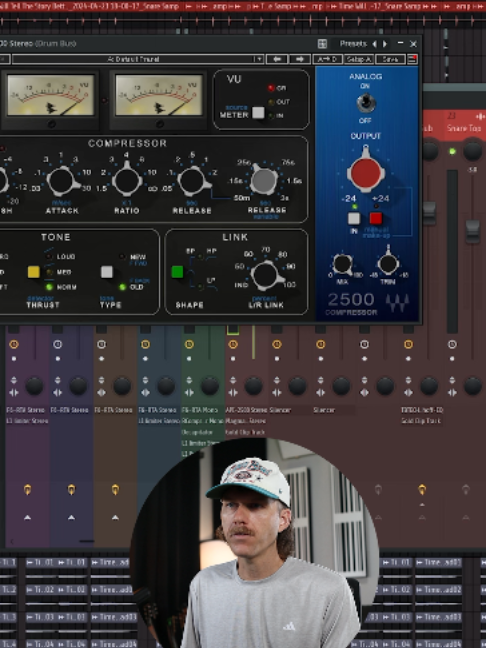
Task: Click the white tone TYPE button
Action: coord(107,272)
